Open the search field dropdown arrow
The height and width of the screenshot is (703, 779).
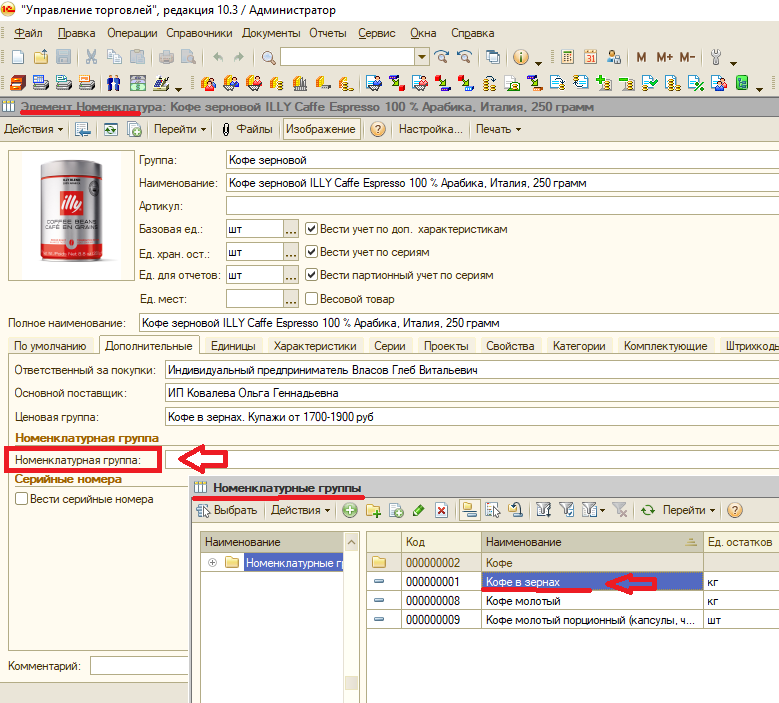422,57
